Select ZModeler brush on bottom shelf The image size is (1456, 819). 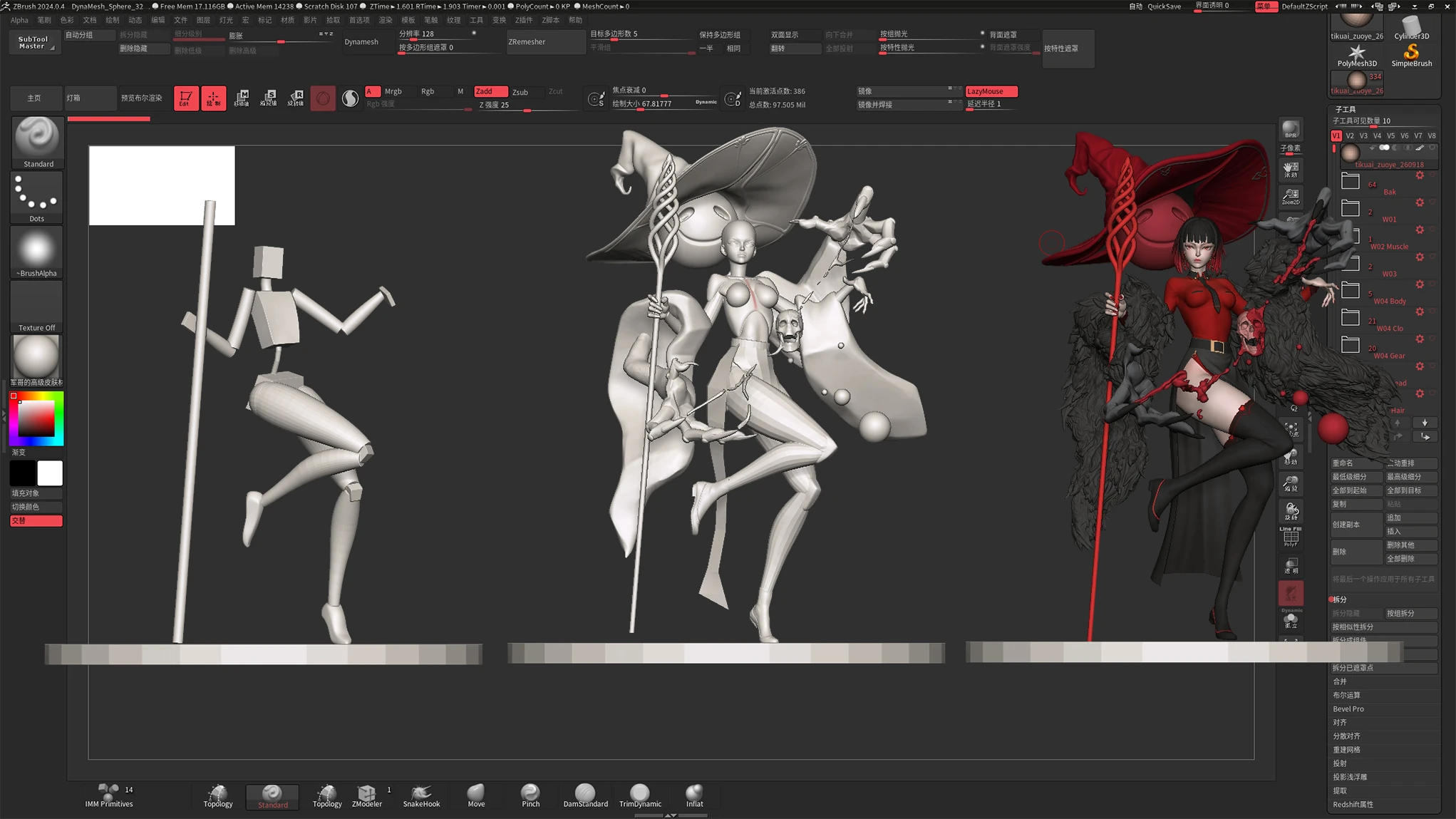(367, 796)
